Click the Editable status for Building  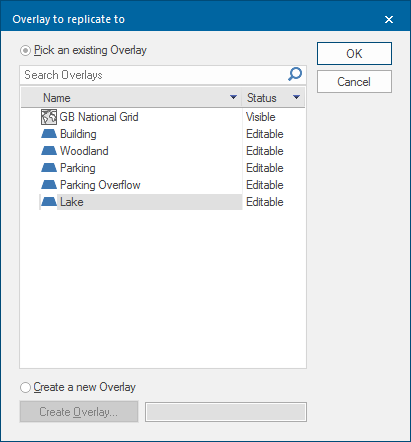pos(265,134)
